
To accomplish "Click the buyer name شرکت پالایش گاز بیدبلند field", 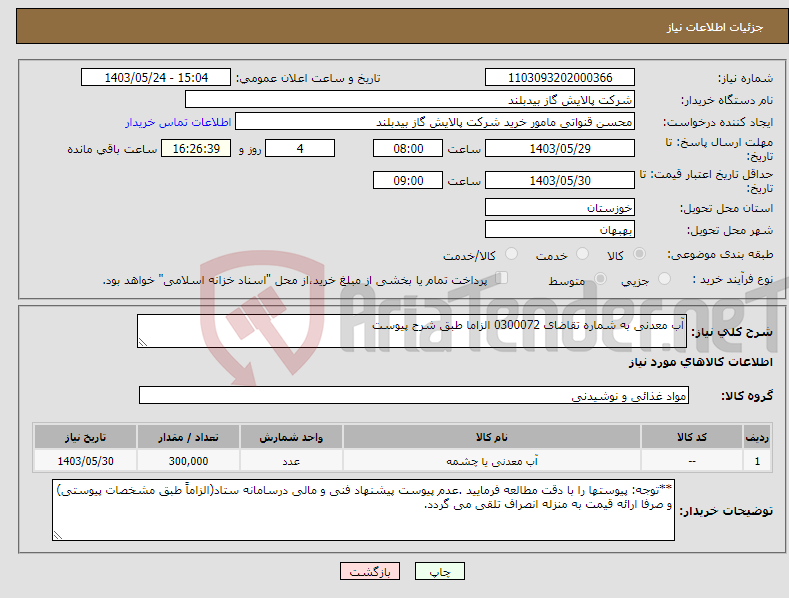I will point(410,99).
